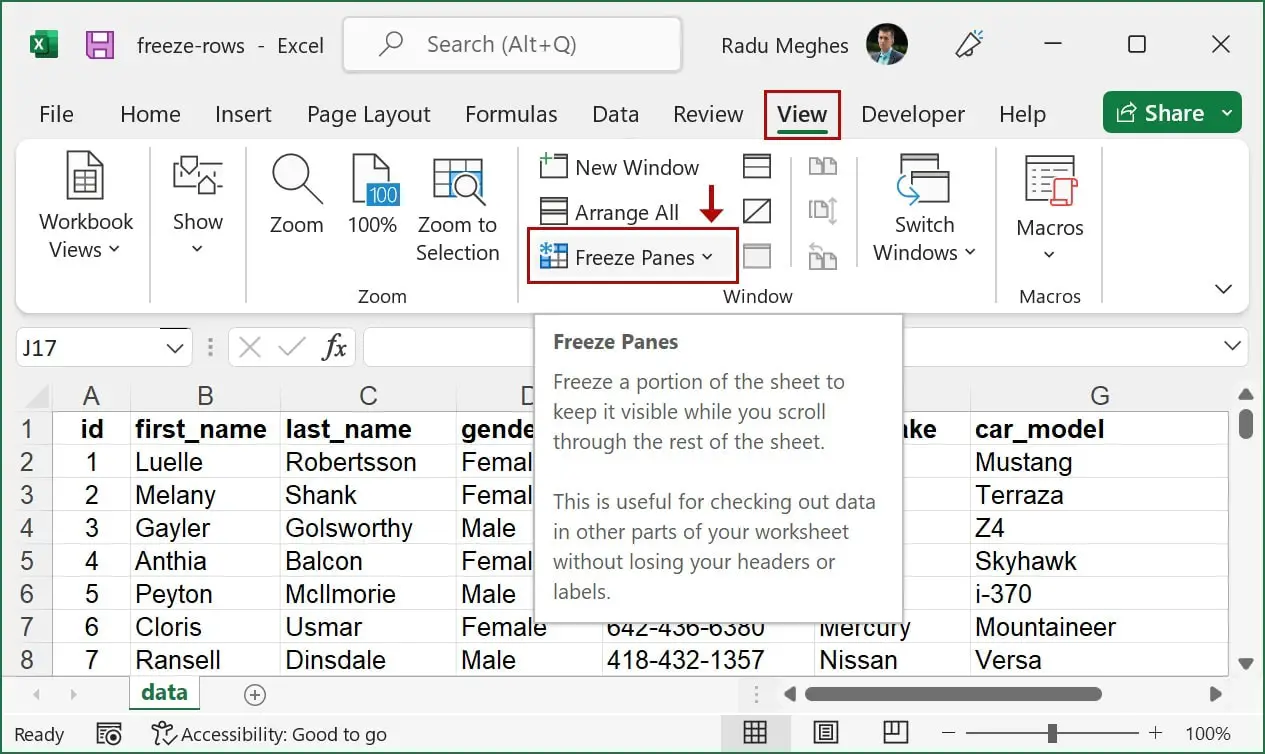Open the Workbook Views dropdown
Image resolution: width=1265 pixels, height=754 pixels.
click(84, 207)
